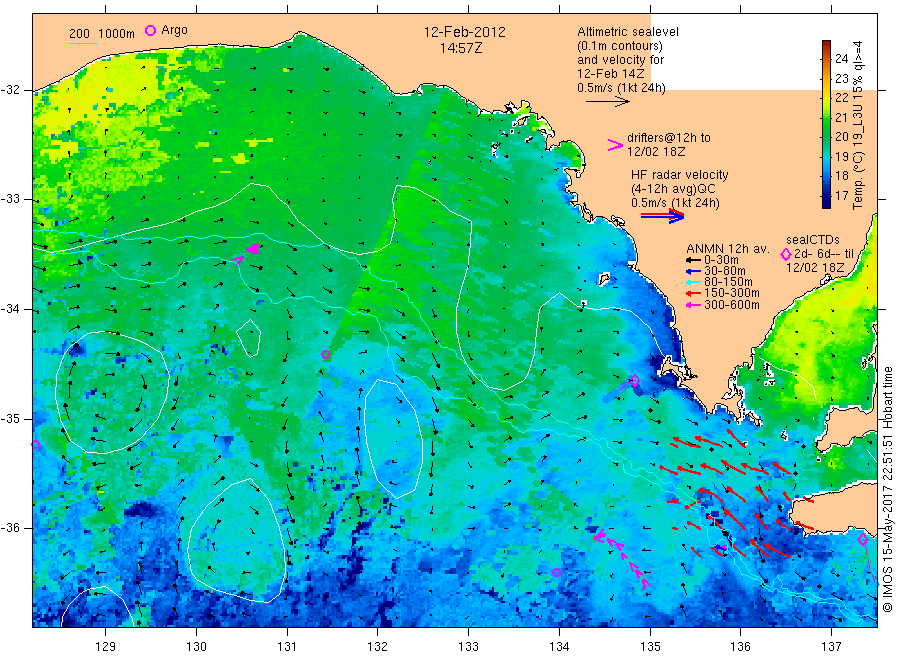Click the '(4-12h avg)QC' text
The image size is (900, 660).
pyautogui.click(x=673, y=189)
